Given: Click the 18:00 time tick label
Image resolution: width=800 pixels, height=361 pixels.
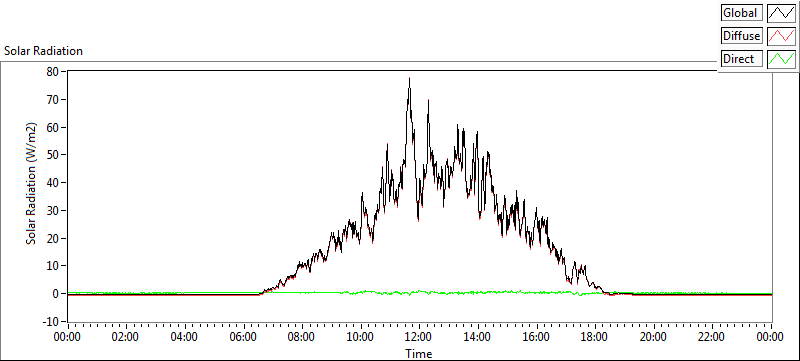Looking at the screenshot, I should point(594,337).
